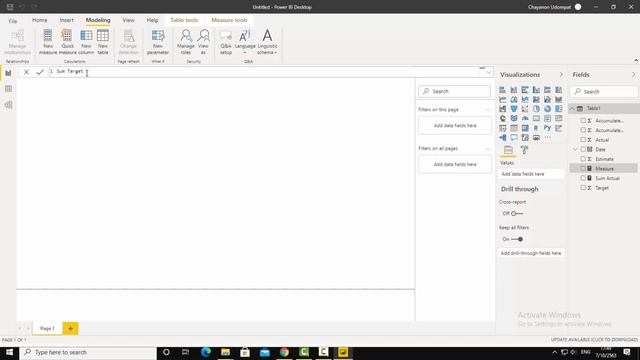Select Page 1 tab
The image size is (640, 360).
(x=47, y=328)
